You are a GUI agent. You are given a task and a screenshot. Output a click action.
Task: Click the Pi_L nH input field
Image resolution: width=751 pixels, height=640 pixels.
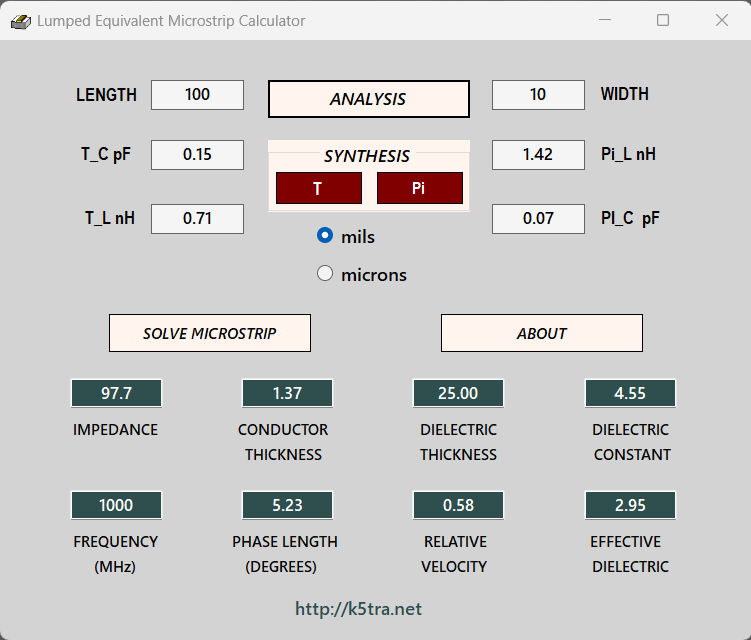(538, 155)
